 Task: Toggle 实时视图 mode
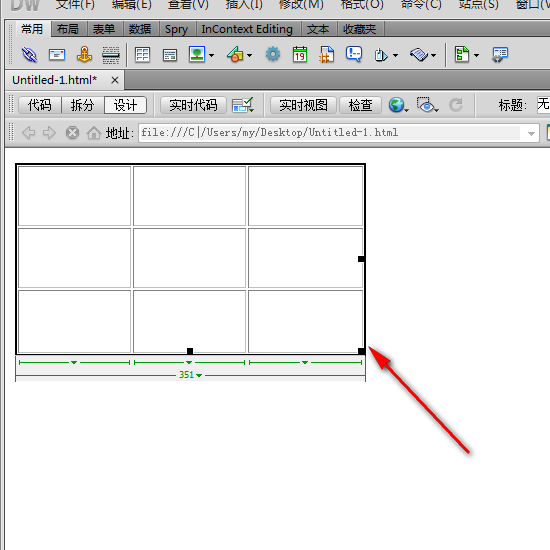pos(303,105)
